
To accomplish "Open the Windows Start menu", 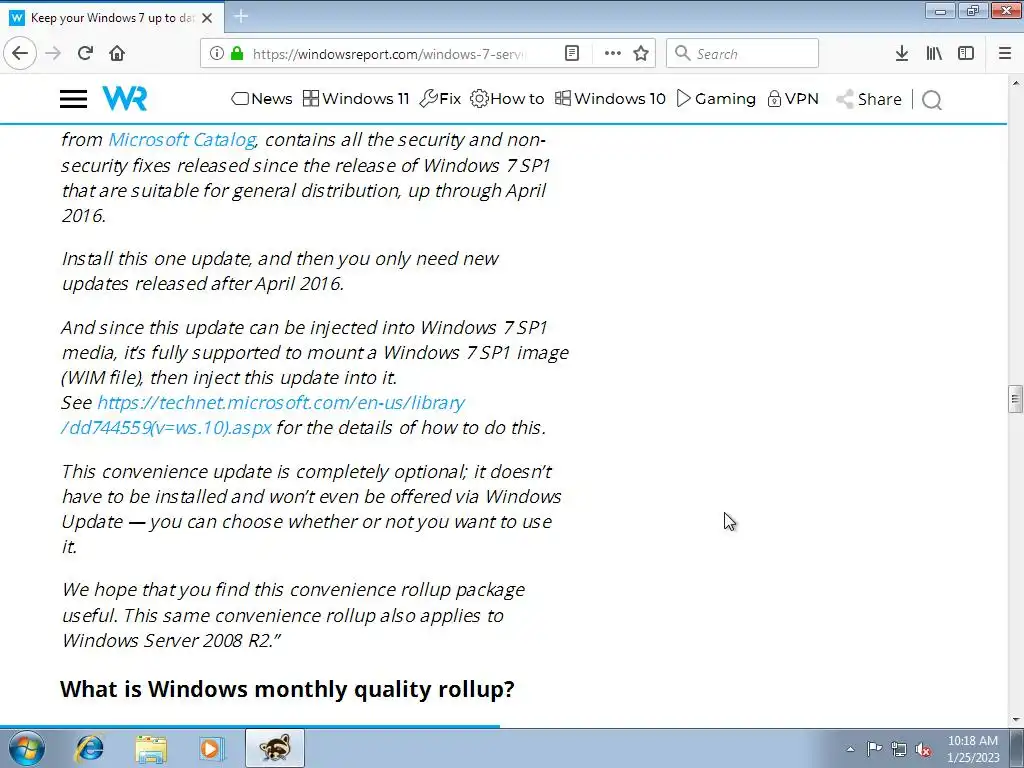I will point(26,748).
